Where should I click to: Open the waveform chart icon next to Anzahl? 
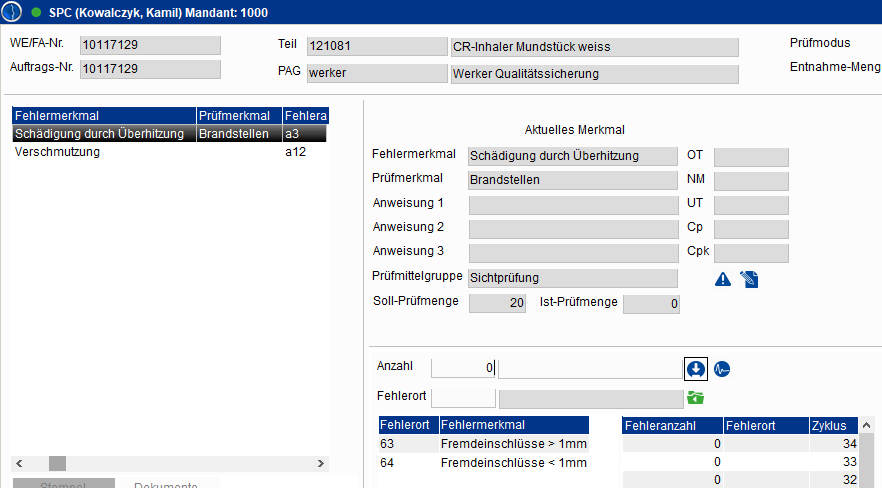click(722, 369)
